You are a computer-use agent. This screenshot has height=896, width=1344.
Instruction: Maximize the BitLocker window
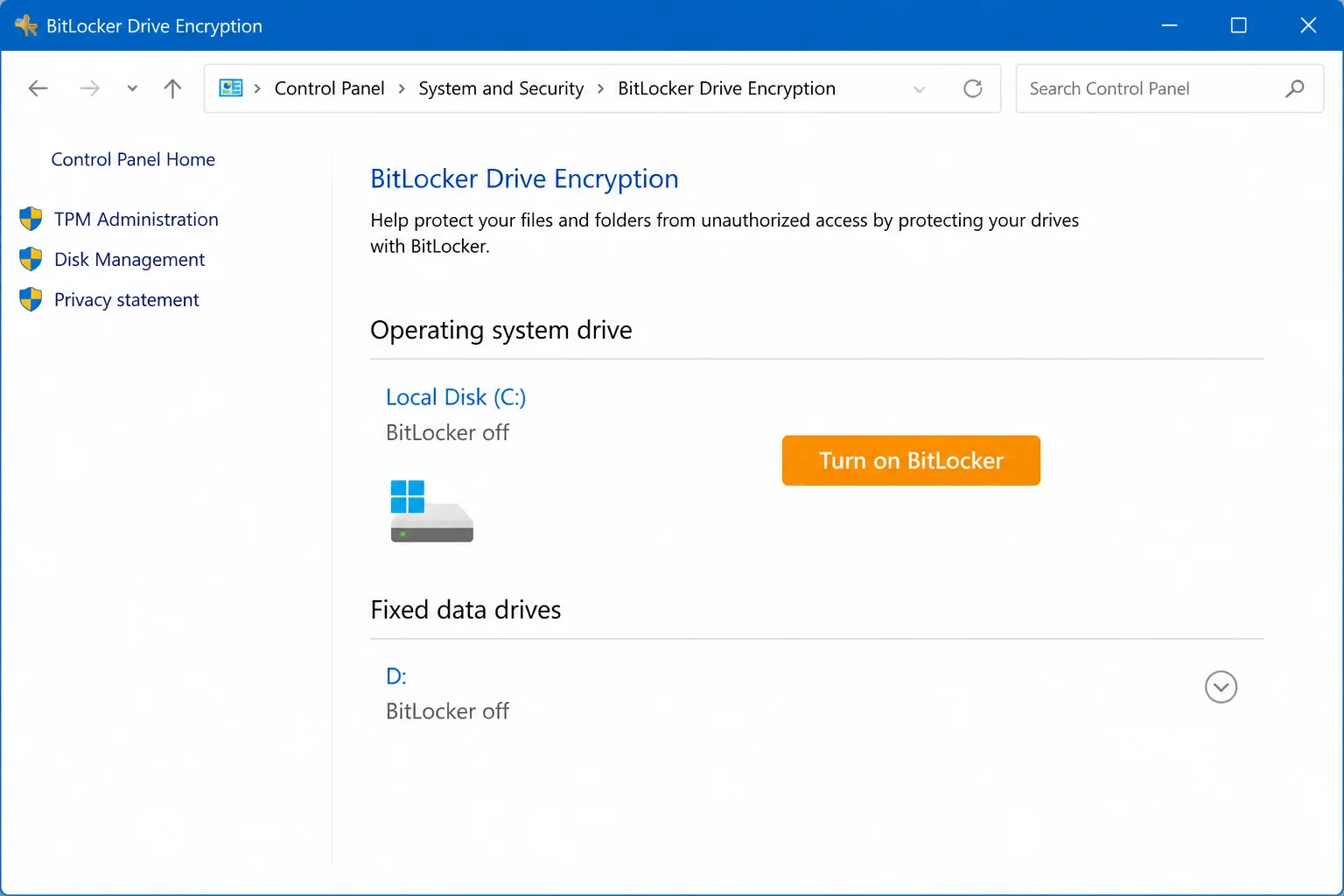(x=1238, y=25)
